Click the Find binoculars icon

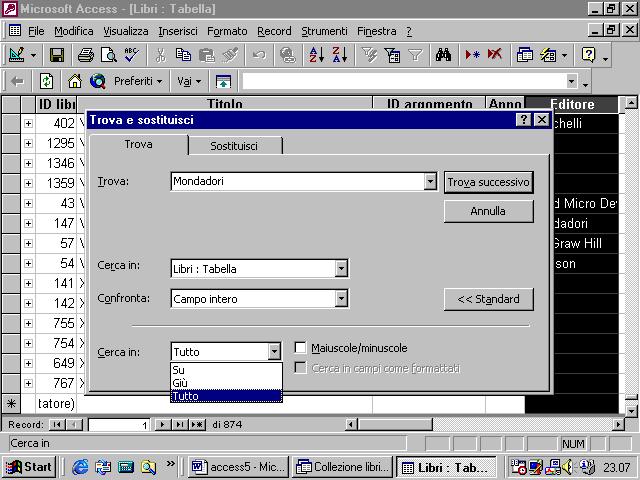(x=443, y=55)
